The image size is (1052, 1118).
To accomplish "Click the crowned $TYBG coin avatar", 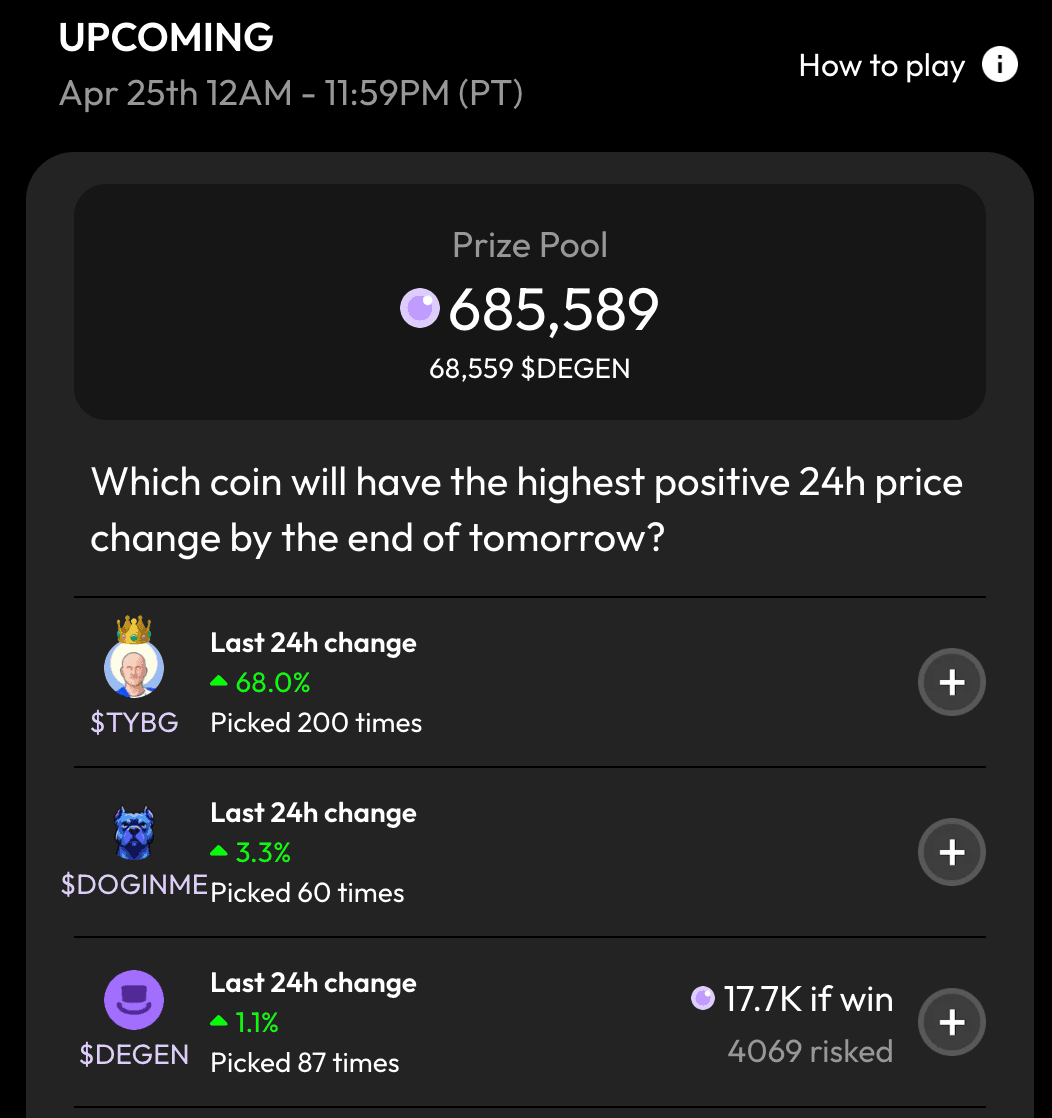I will pos(134,662).
